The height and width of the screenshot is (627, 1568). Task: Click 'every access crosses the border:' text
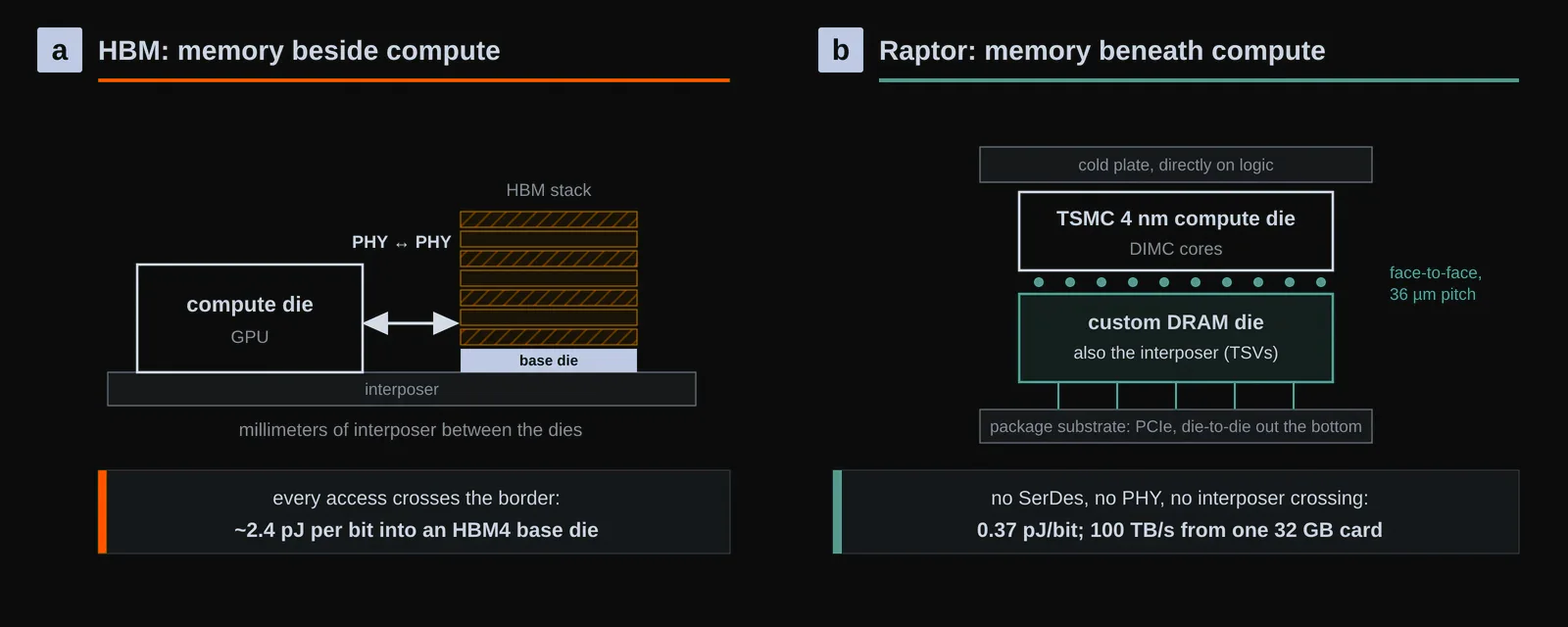click(416, 498)
